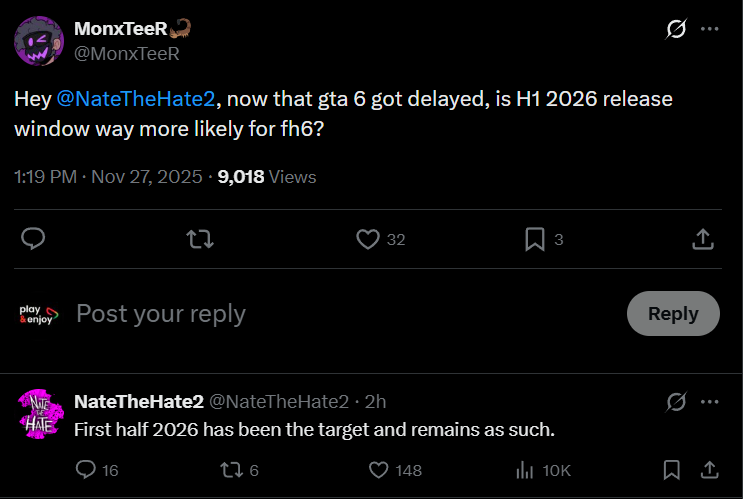Bookmark the MonxTeeR post
Screen dimensions: 743x499
pos(535,239)
